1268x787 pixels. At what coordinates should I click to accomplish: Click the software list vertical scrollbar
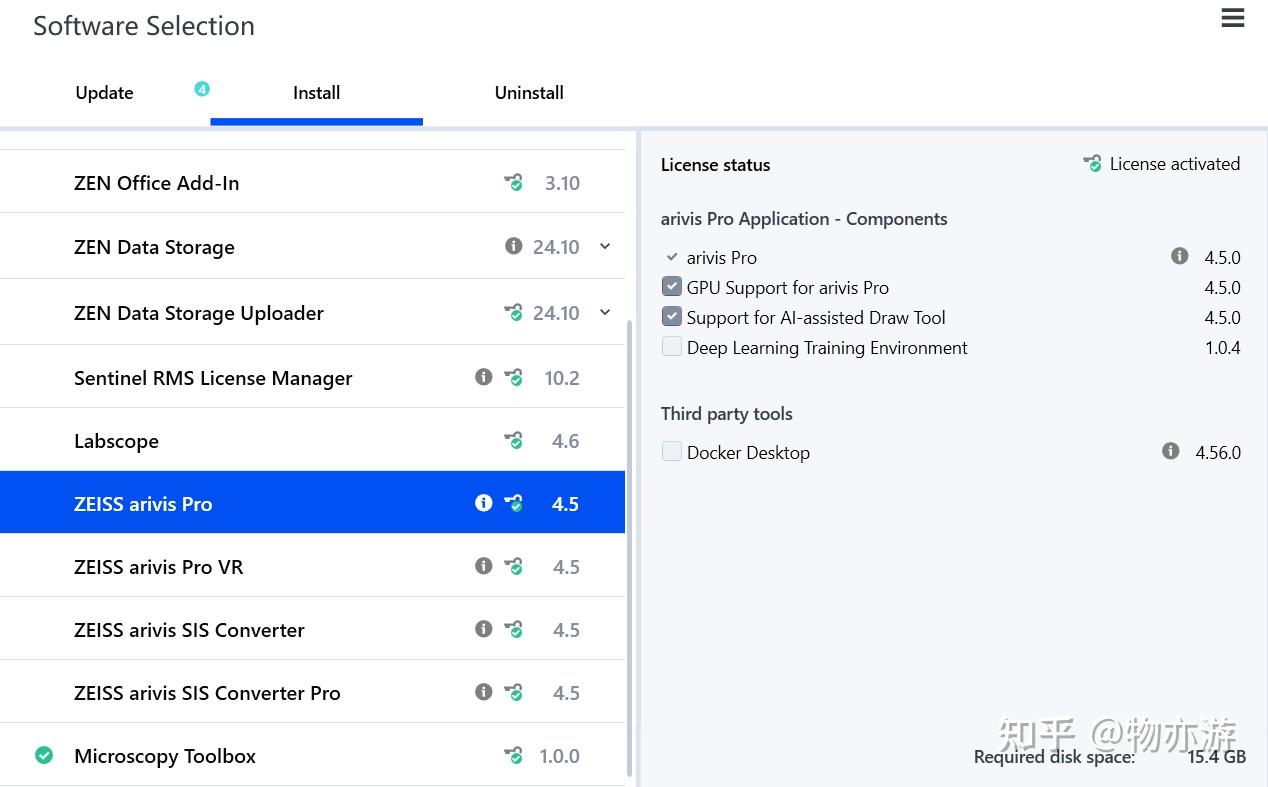click(630, 548)
